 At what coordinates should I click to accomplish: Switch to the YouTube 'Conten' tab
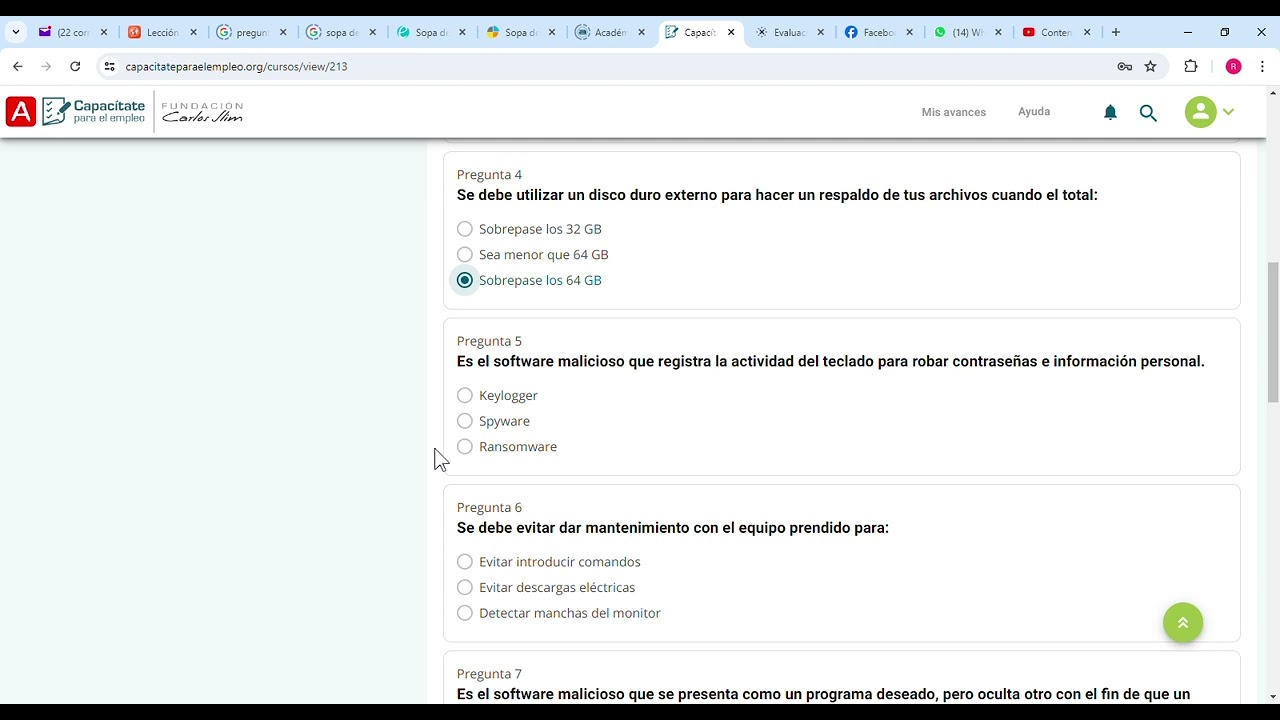coord(1056,32)
